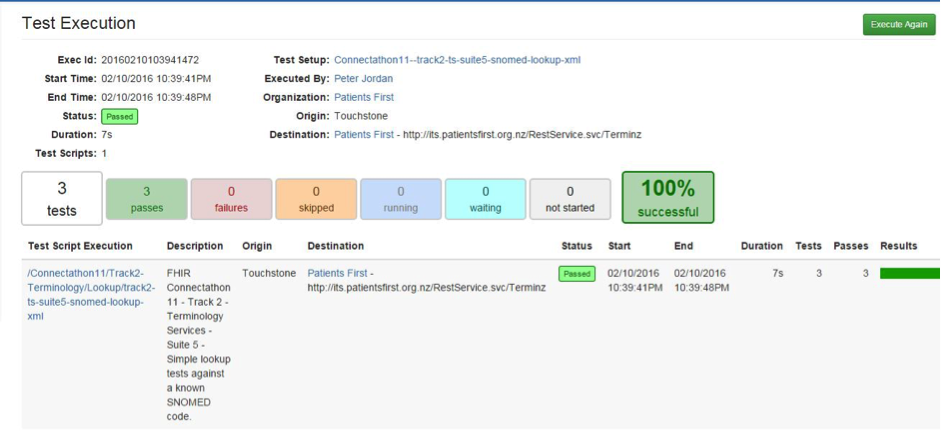Image resolution: width=941 pixels, height=438 pixels.
Task: Click the 100% successful box
Action: (x=668, y=197)
